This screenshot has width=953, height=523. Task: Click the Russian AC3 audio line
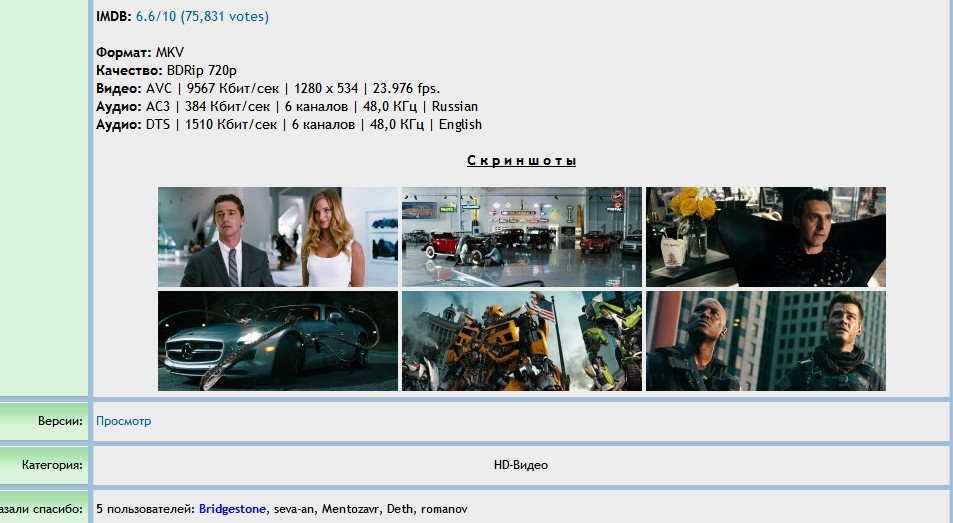coord(287,107)
